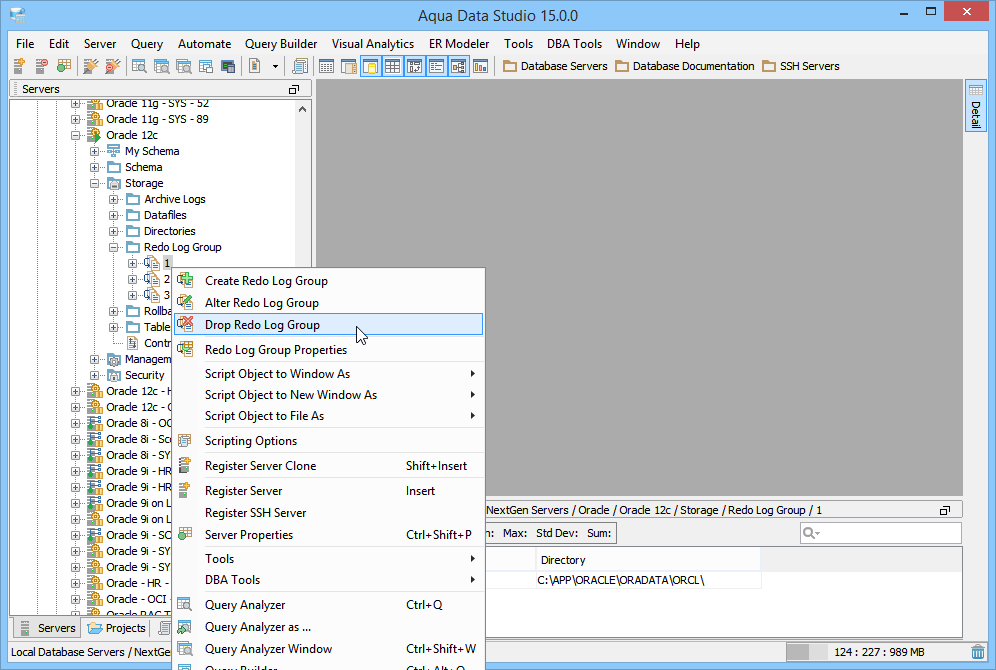Switch to the Servers bottom tab
Screen dimensions: 996x670
click(x=48, y=628)
